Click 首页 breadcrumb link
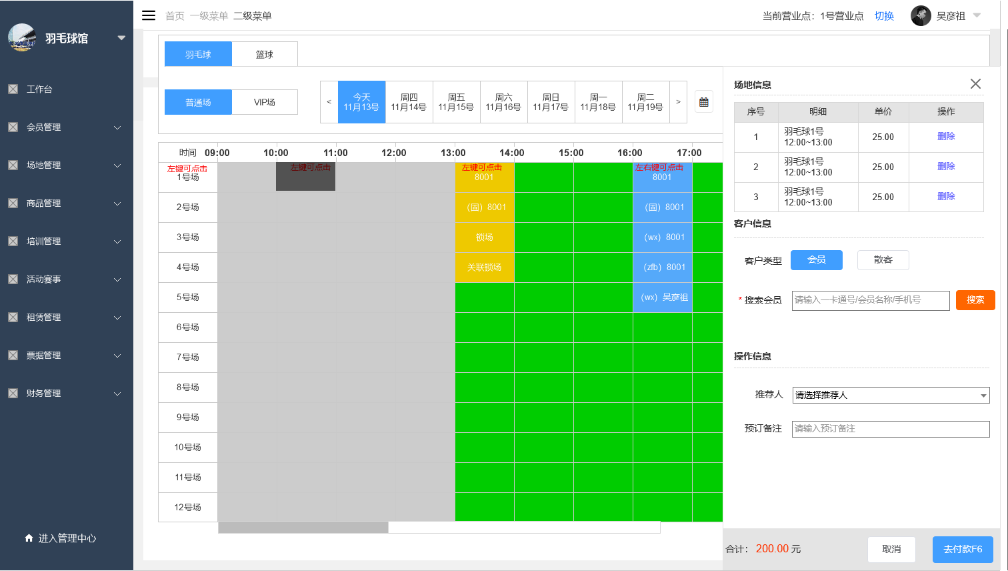 (x=175, y=16)
